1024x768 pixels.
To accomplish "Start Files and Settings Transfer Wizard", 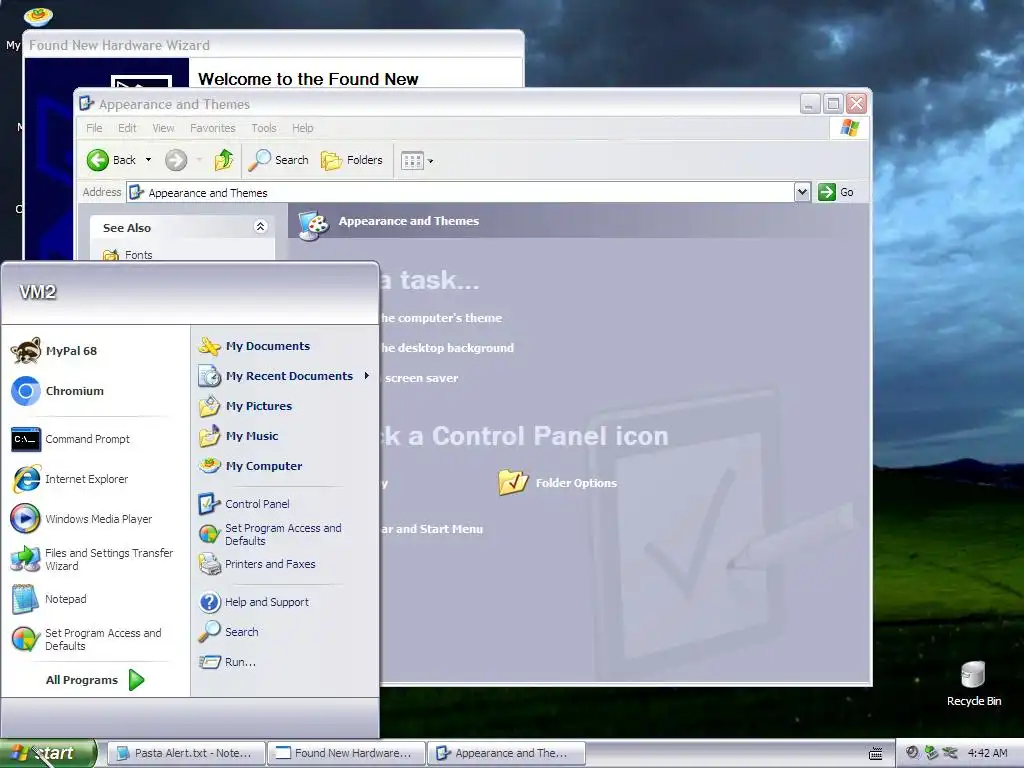I will coord(95,559).
